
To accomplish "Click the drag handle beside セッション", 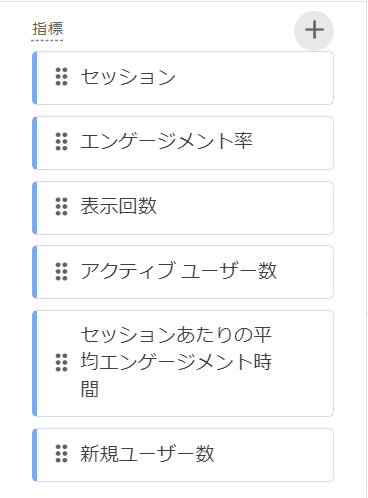I will point(61,77).
